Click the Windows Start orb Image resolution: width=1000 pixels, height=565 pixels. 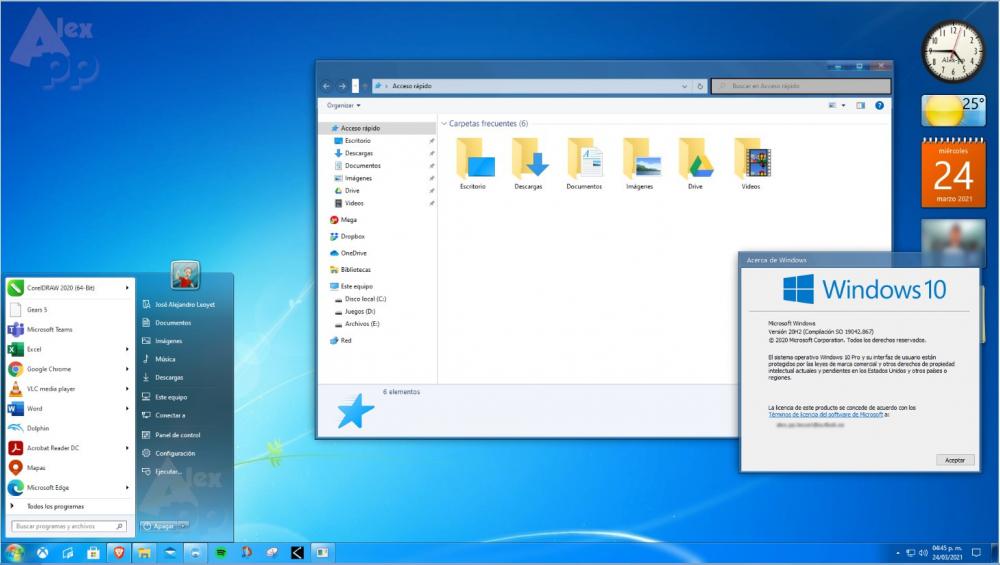14,553
